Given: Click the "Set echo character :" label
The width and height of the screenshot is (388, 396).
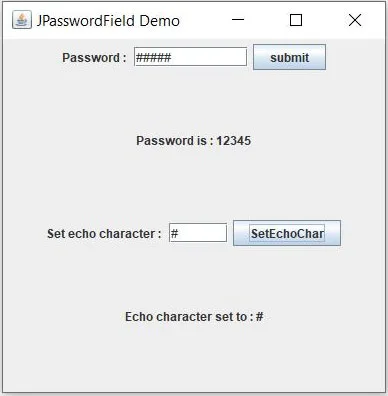Looking at the screenshot, I should click(104, 234).
